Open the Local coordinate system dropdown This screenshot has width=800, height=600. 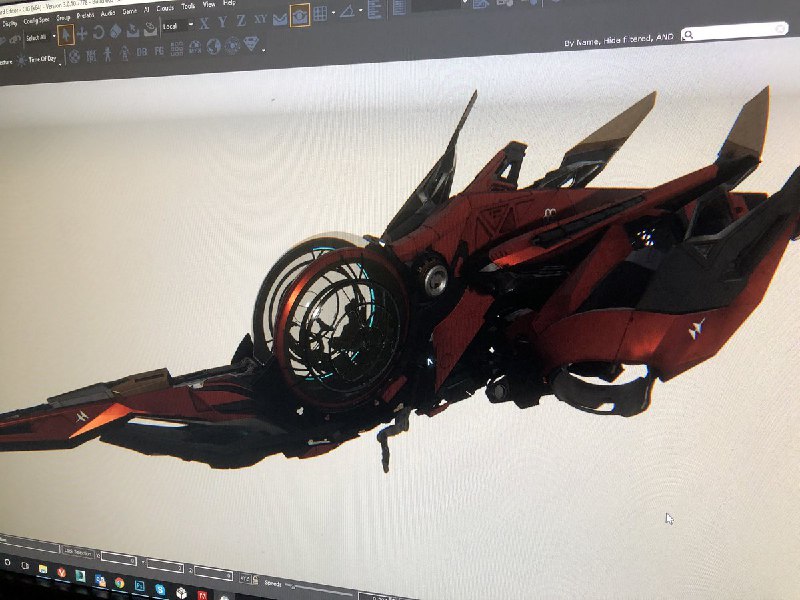point(178,26)
